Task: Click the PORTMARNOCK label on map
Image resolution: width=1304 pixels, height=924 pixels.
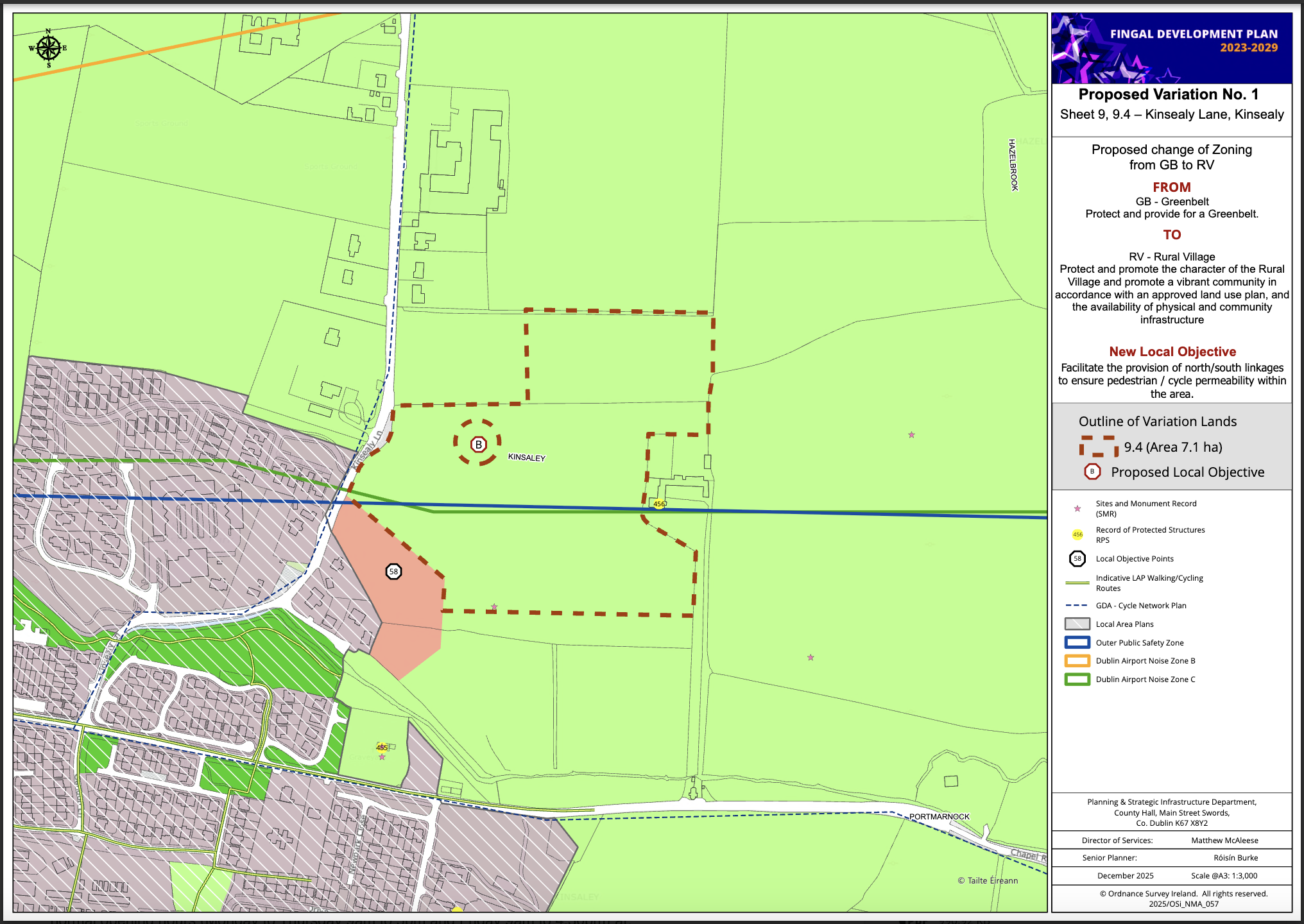Action: (x=939, y=816)
